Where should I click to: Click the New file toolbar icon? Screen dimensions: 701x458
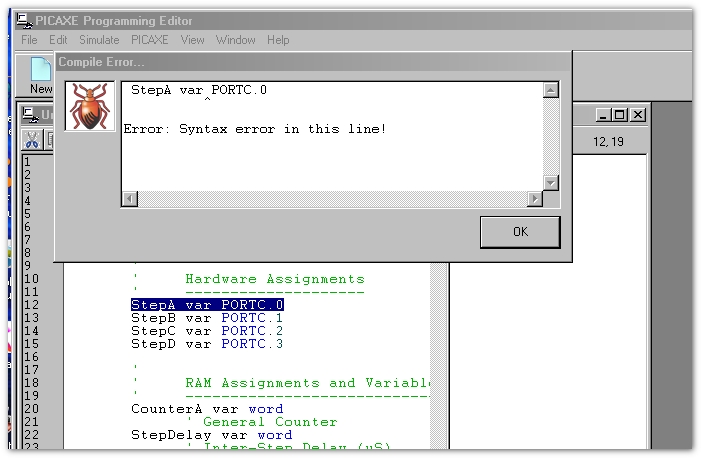coord(40,74)
